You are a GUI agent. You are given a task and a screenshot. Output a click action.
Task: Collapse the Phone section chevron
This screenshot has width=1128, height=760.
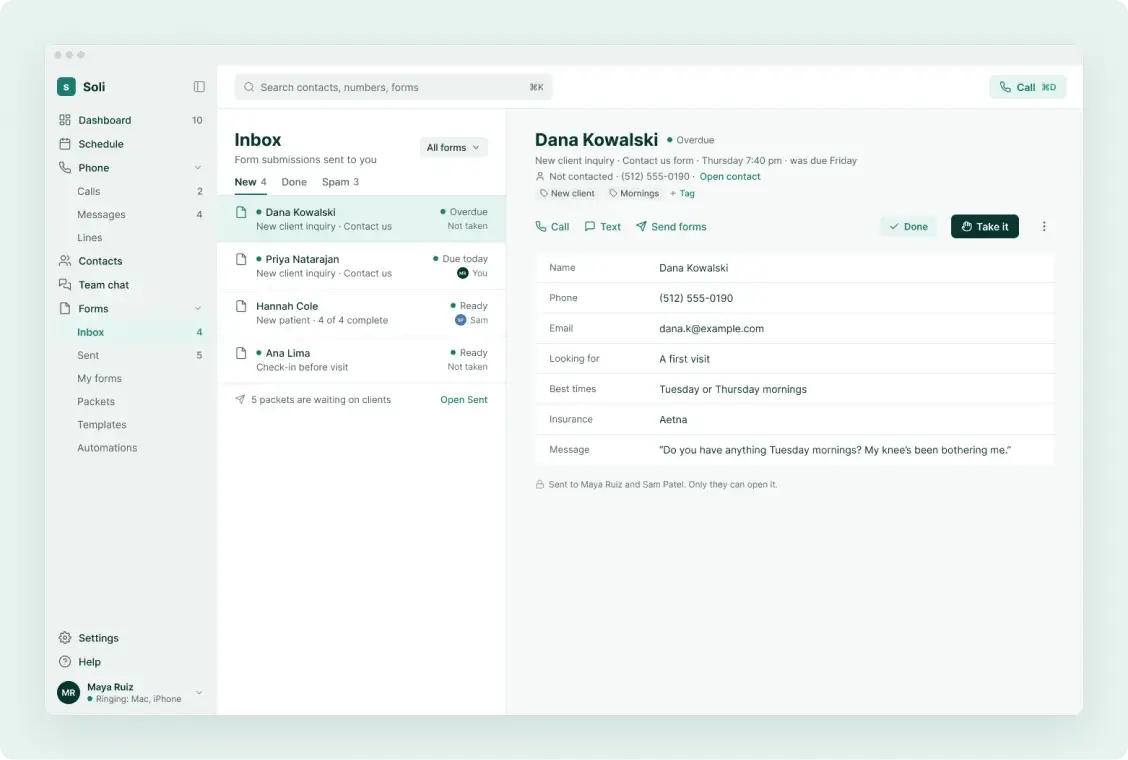(198, 168)
